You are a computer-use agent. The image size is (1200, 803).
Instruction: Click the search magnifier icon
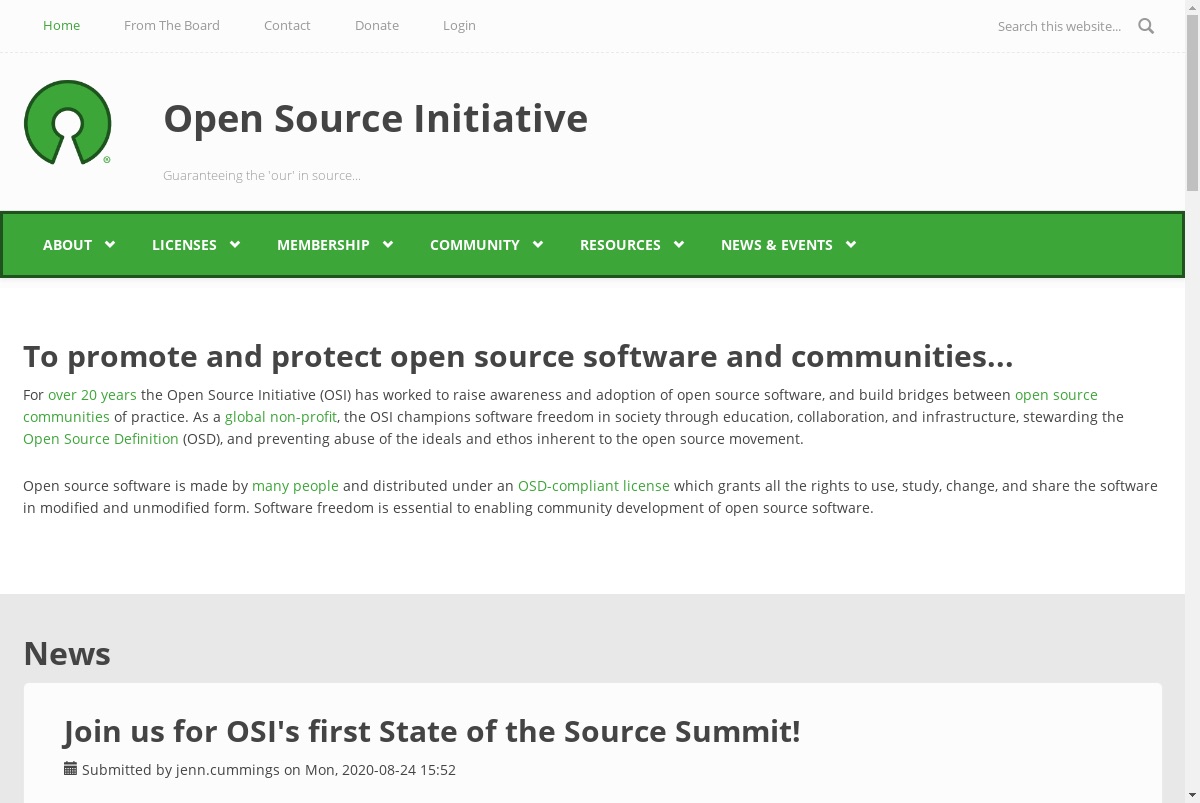pos(1146,26)
